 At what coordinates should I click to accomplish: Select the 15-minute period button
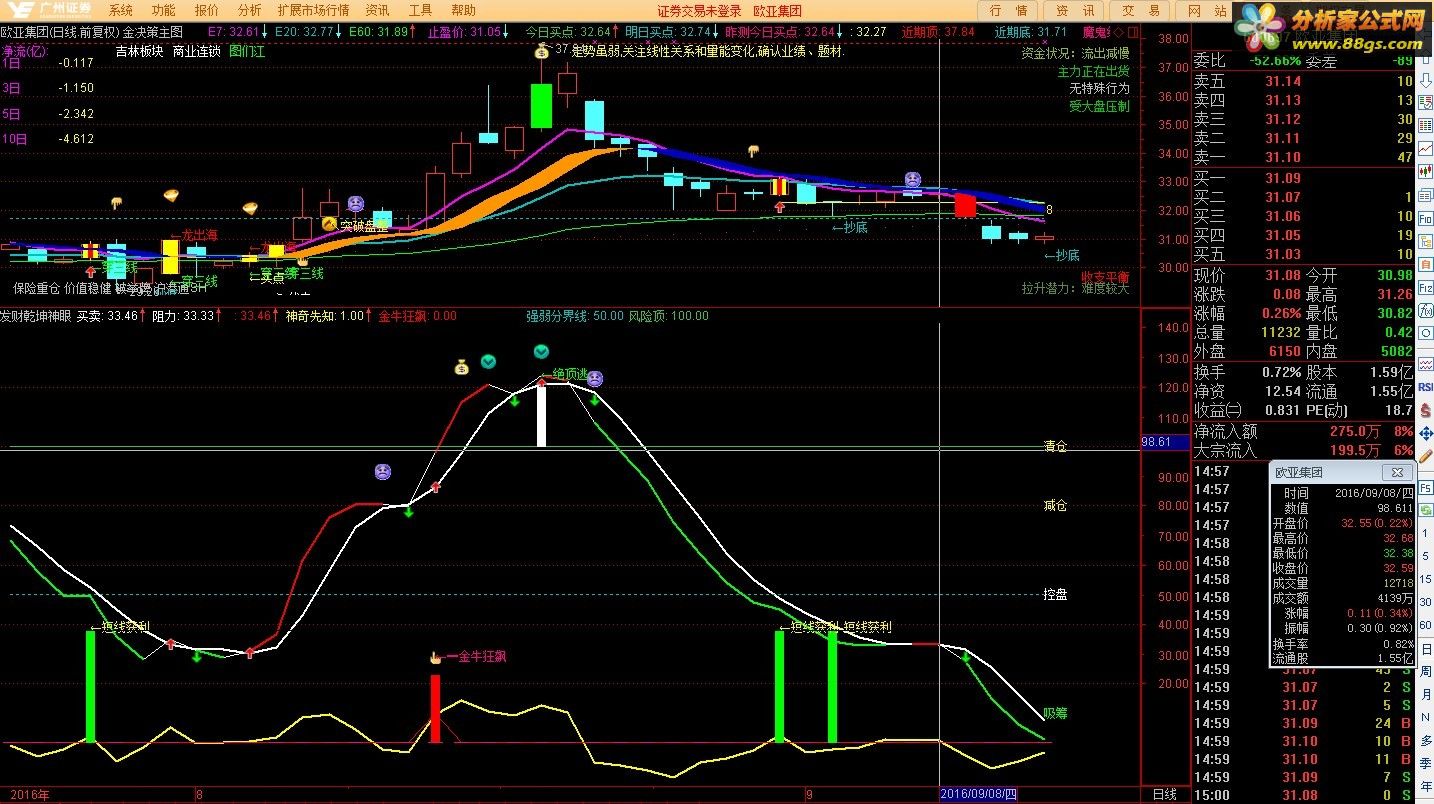1426,579
